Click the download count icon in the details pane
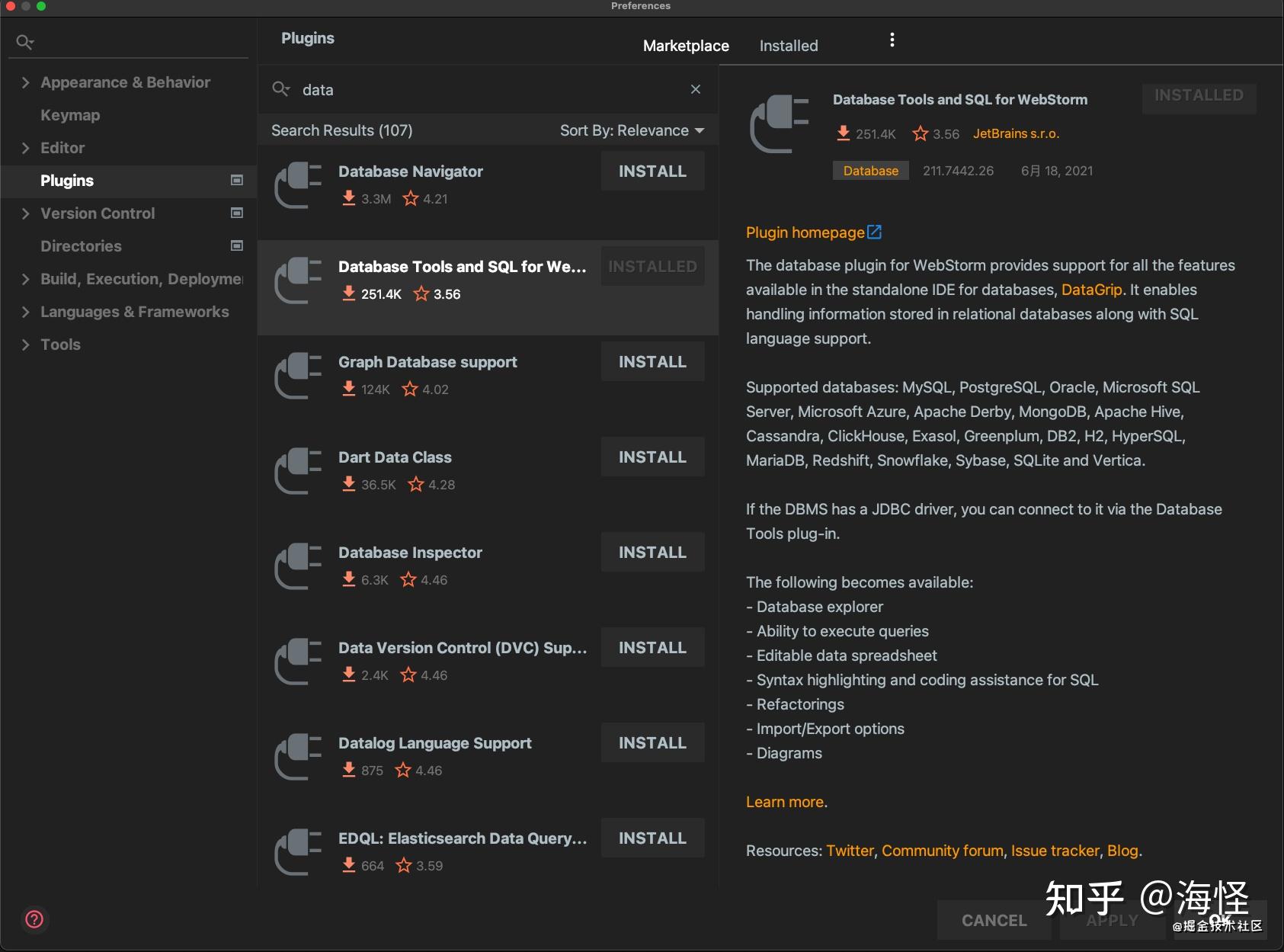1284x952 pixels. (843, 133)
